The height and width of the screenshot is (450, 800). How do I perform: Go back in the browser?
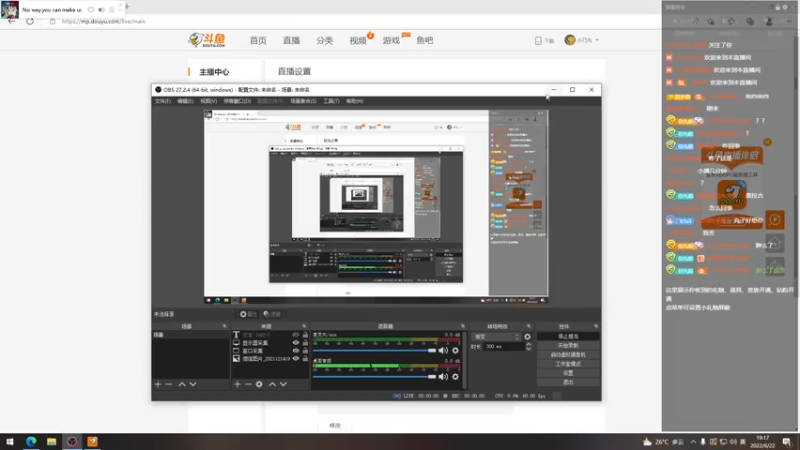pos(11,21)
